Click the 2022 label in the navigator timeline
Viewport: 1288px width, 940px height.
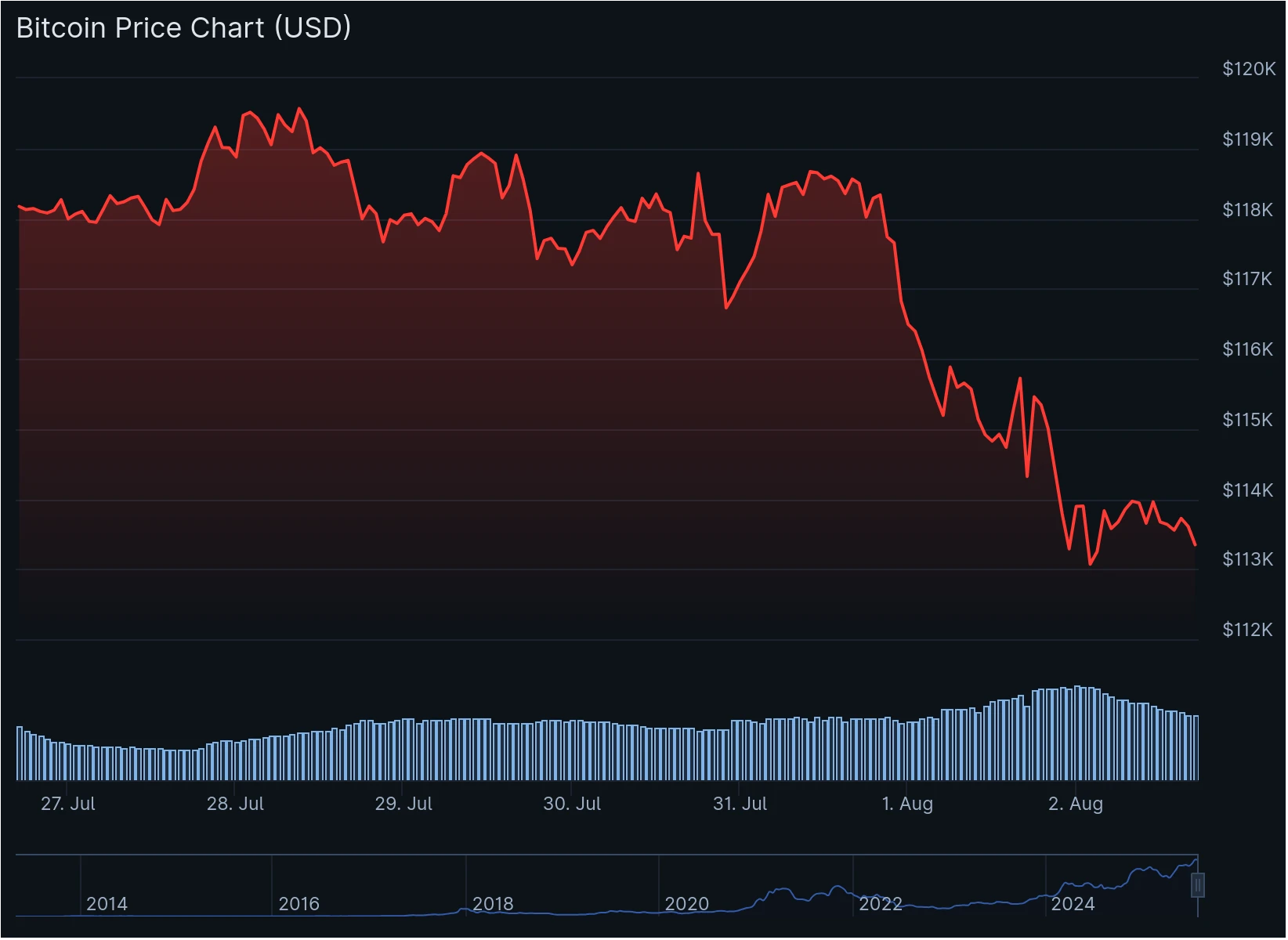pyautogui.click(x=881, y=904)
